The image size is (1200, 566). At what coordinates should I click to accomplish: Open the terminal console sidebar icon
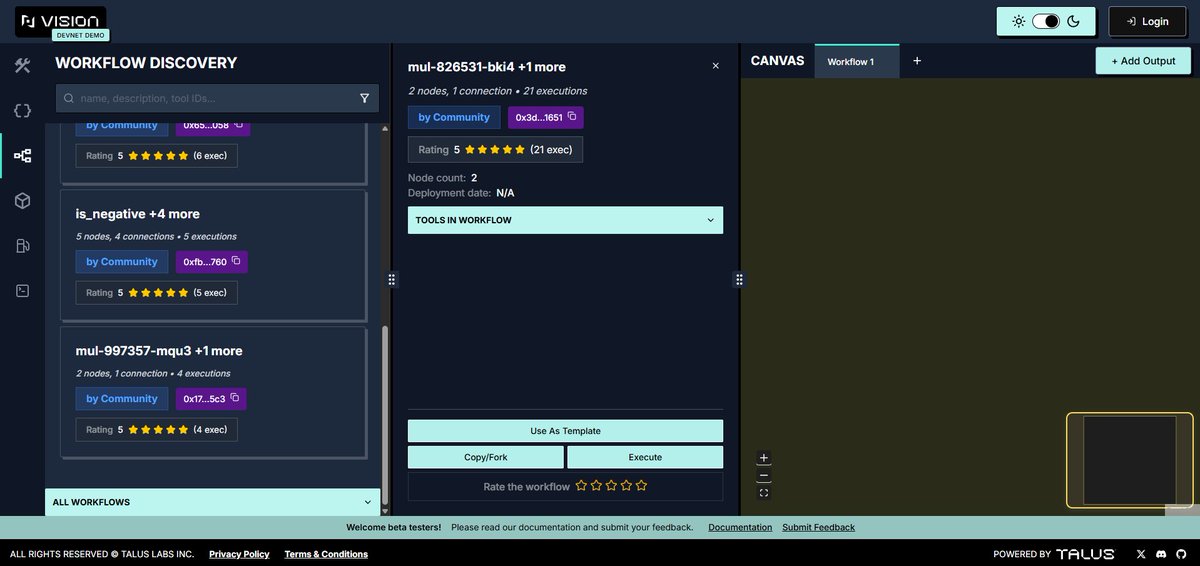tap(22, 291)
